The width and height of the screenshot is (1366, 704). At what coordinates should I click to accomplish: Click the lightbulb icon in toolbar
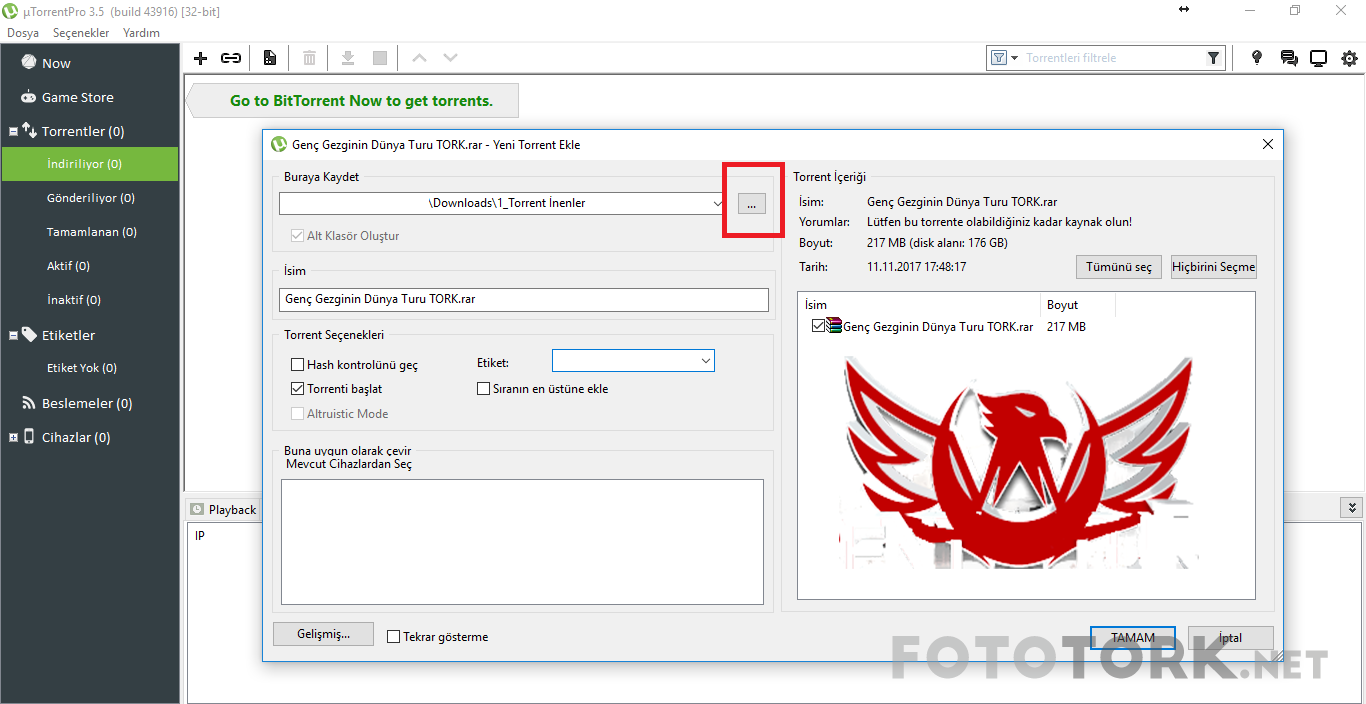coord(1257,58)
